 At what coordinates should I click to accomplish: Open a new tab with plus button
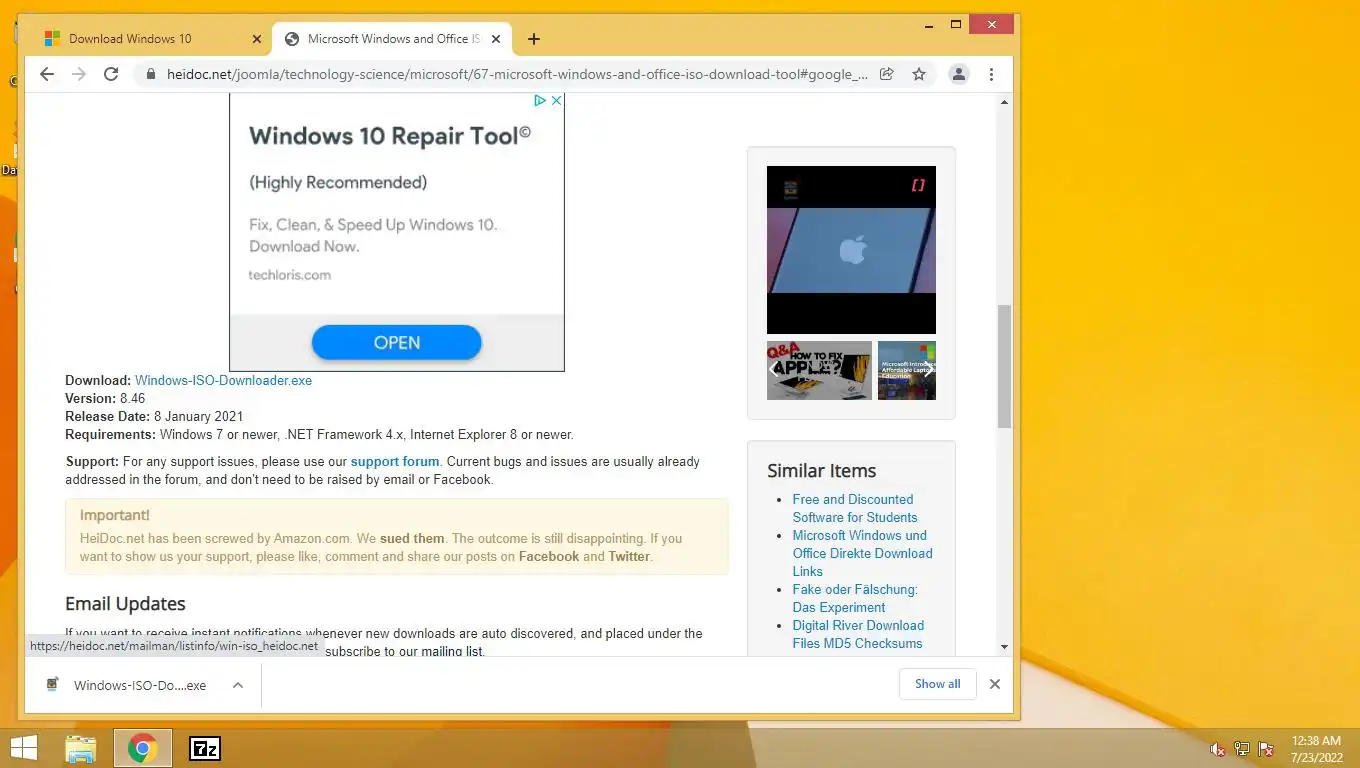tap(534, 39)
